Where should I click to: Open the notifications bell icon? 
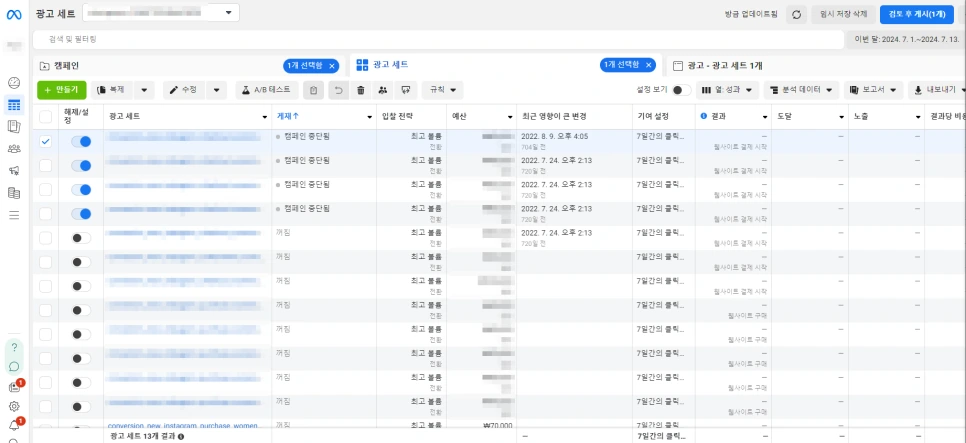pyautogui.click(x=15, y=425)
